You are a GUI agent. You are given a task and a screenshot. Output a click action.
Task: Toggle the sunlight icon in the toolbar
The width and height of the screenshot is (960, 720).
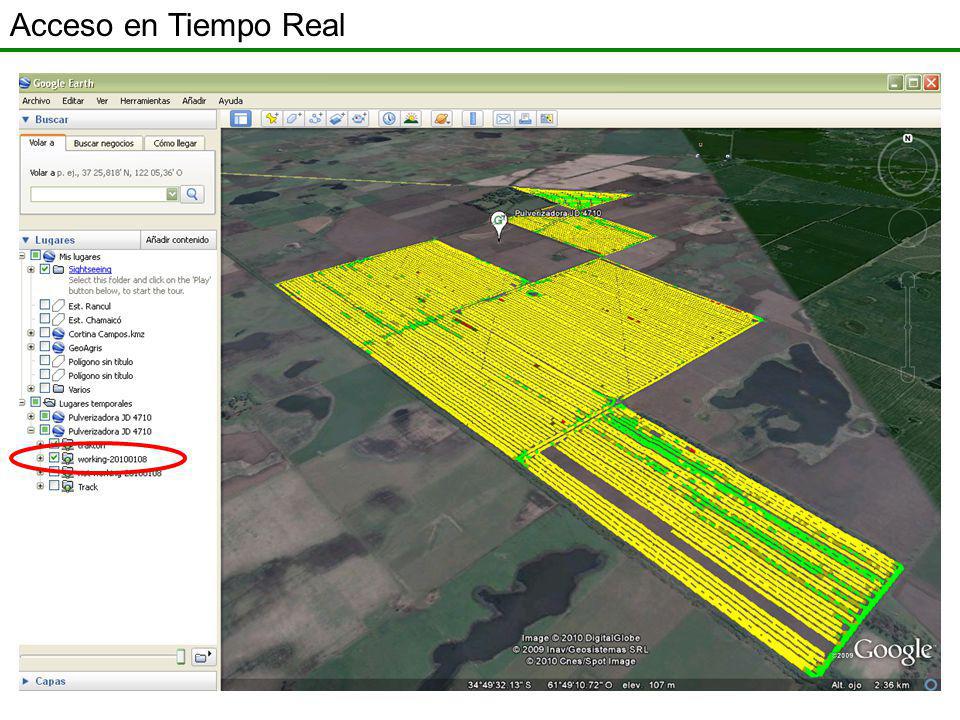tap(411, 119)
